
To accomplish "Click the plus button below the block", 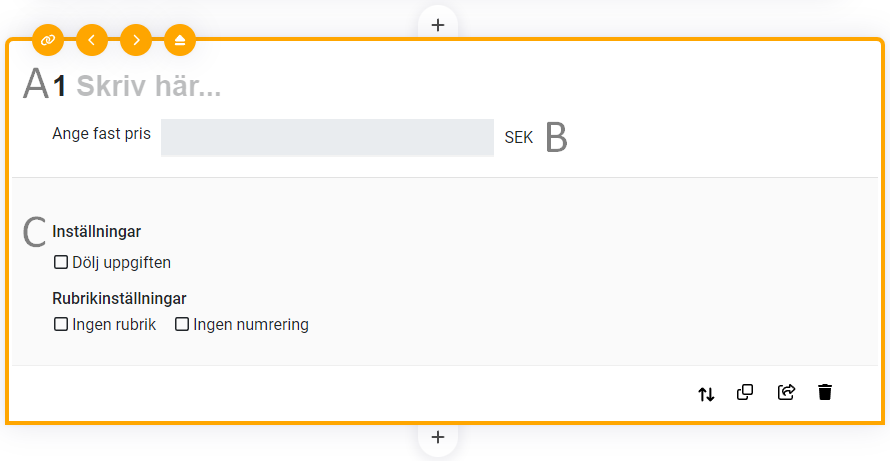I will tap(437, 438).
